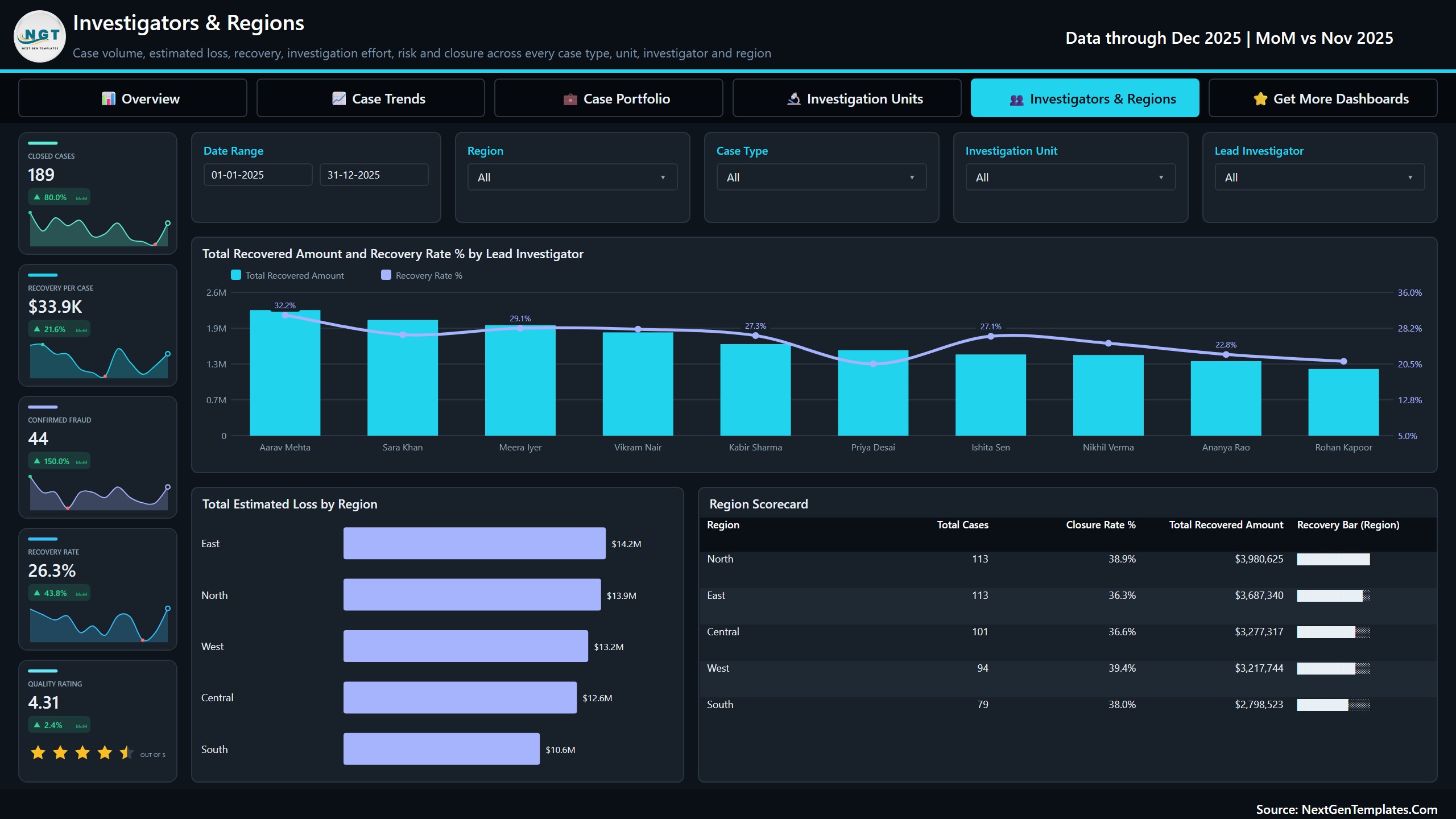Sort by the Region column header
This screenshot has width=1456, height=819.
point(723,525)
